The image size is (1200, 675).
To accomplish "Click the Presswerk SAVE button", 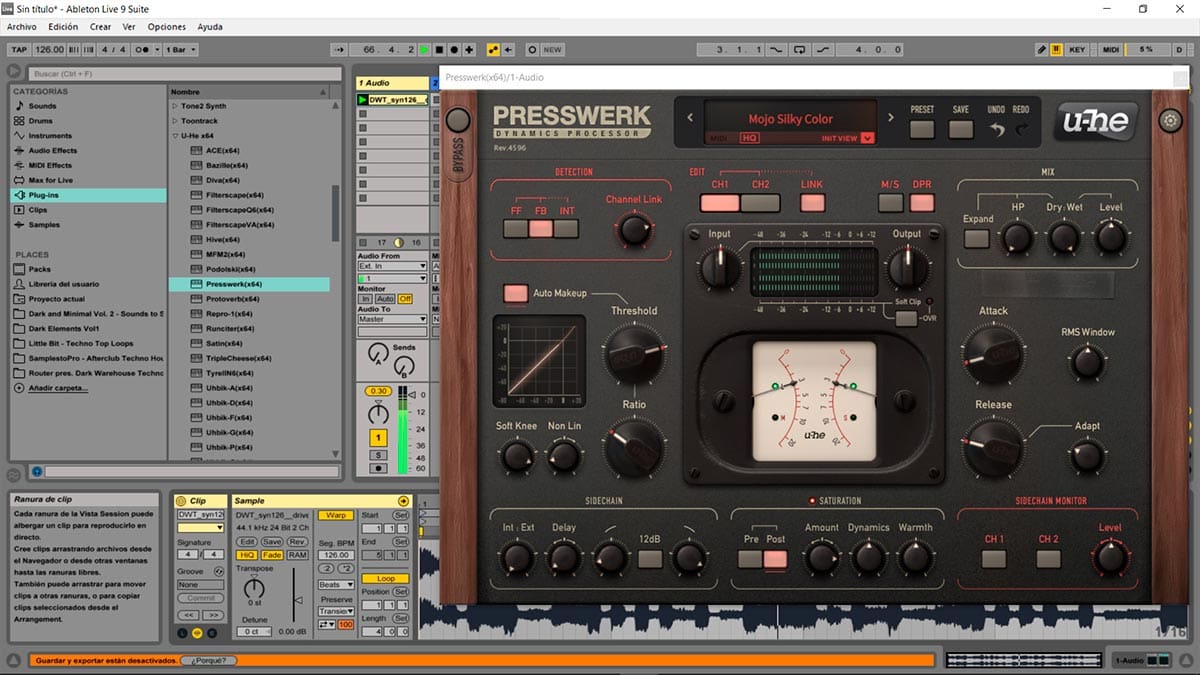I will [x=961, y=130].
